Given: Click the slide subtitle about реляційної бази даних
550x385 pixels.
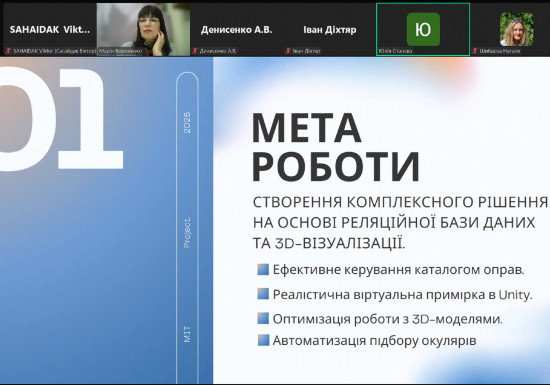Looking at the screenshot, I should [400, 223].
